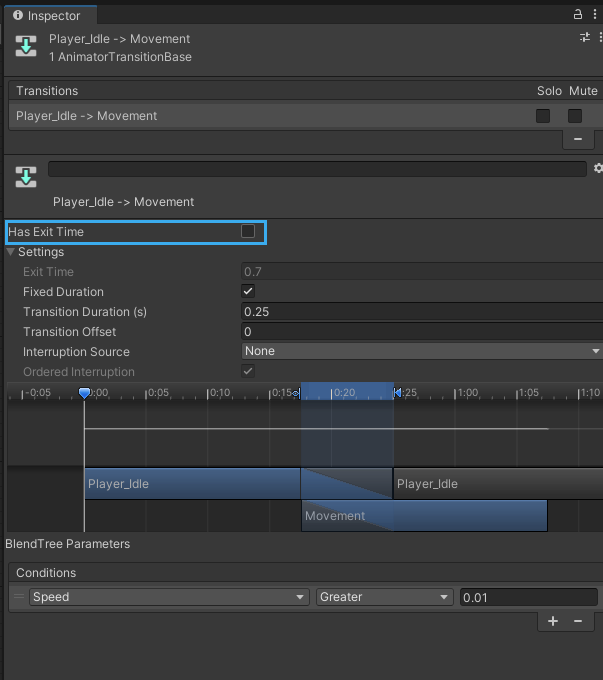The height and width of the screenshot is (680, 603).
Task: Open the transition presets sliders icon
Action: [x=585, y=38]
